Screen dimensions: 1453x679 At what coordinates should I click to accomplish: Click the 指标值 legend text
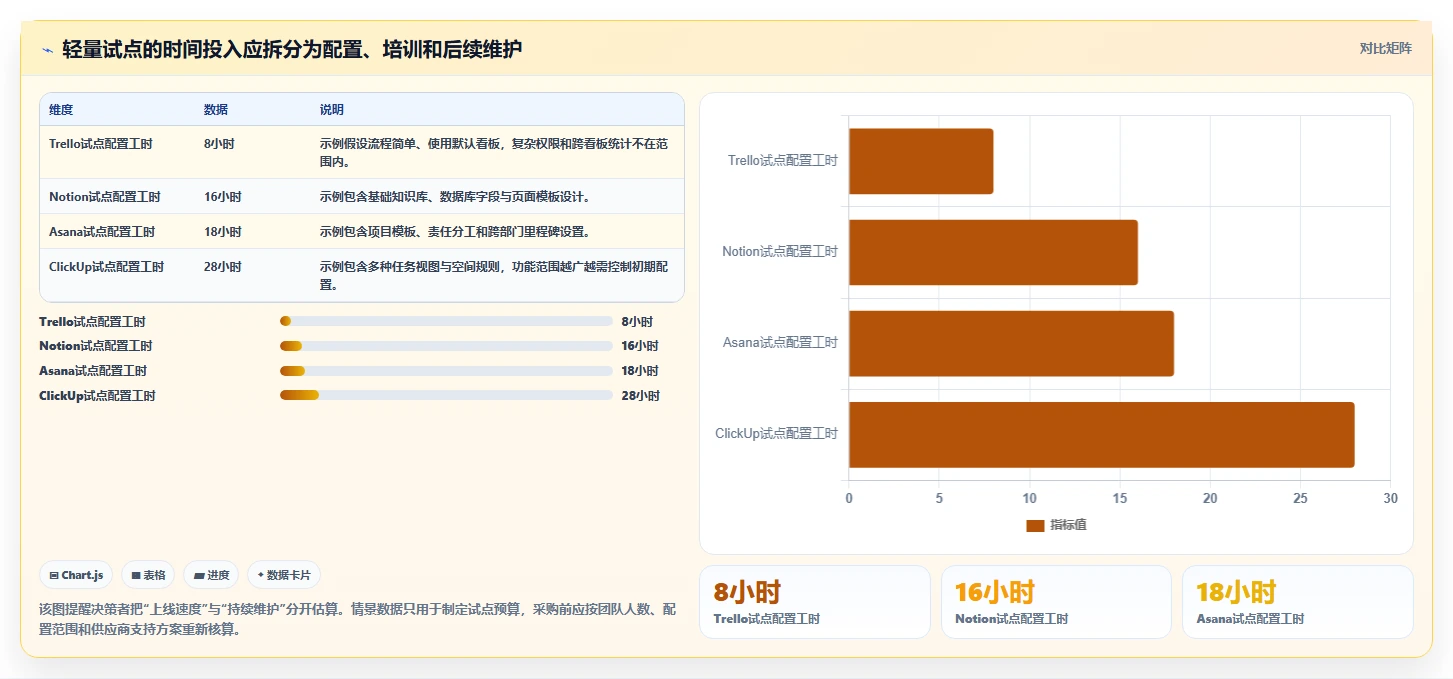click(x=1068, y=525)
